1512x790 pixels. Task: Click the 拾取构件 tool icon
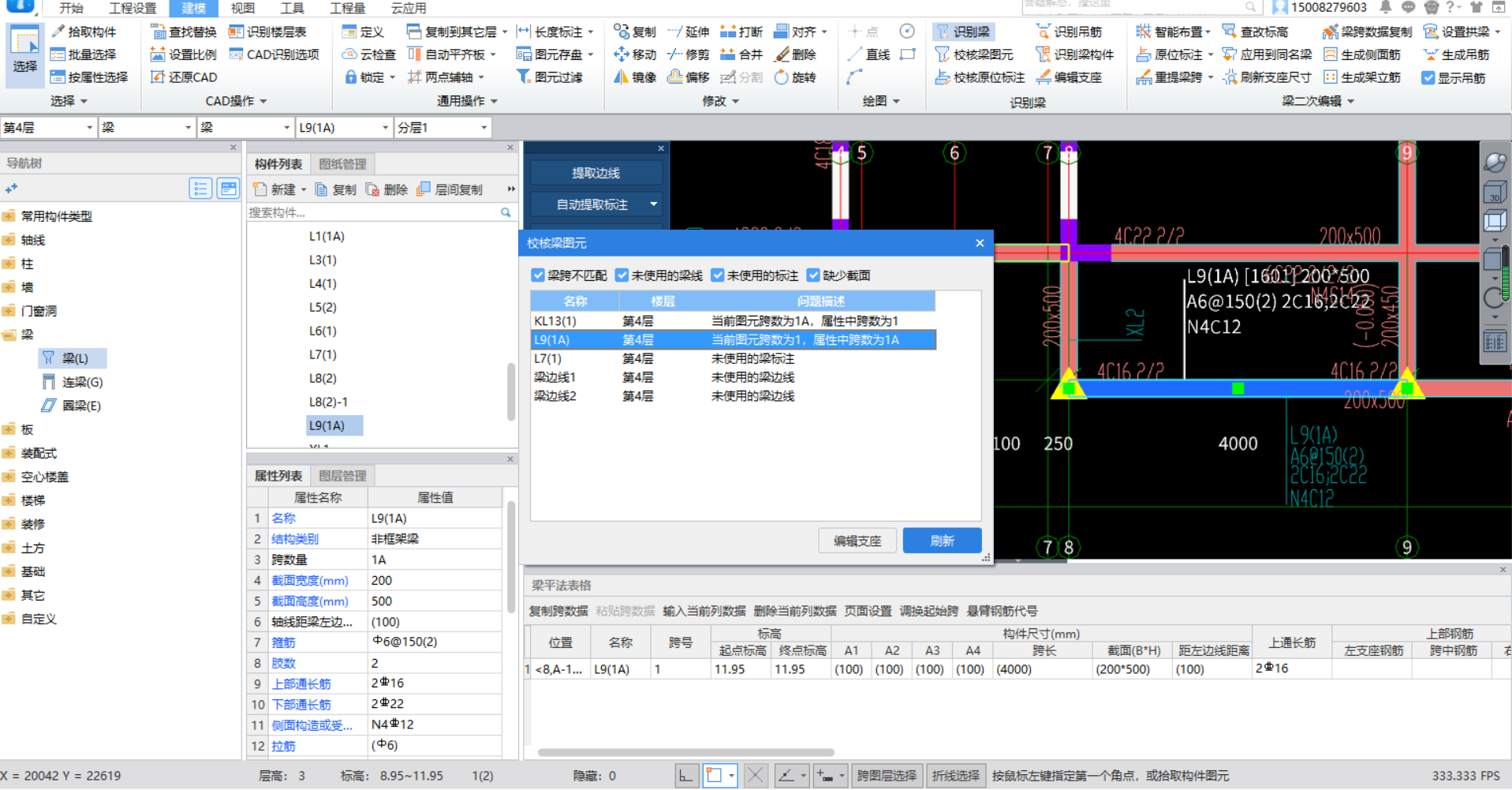[58, 32]
